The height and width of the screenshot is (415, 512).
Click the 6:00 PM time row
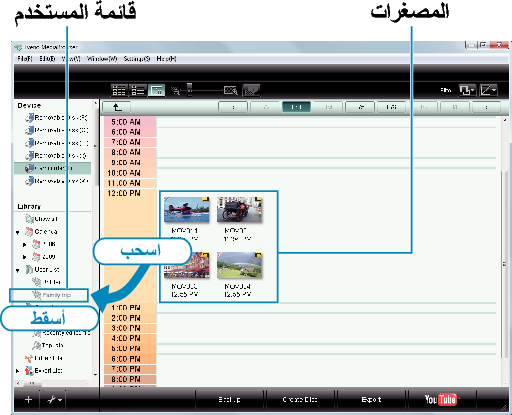(x=130, y=359)
